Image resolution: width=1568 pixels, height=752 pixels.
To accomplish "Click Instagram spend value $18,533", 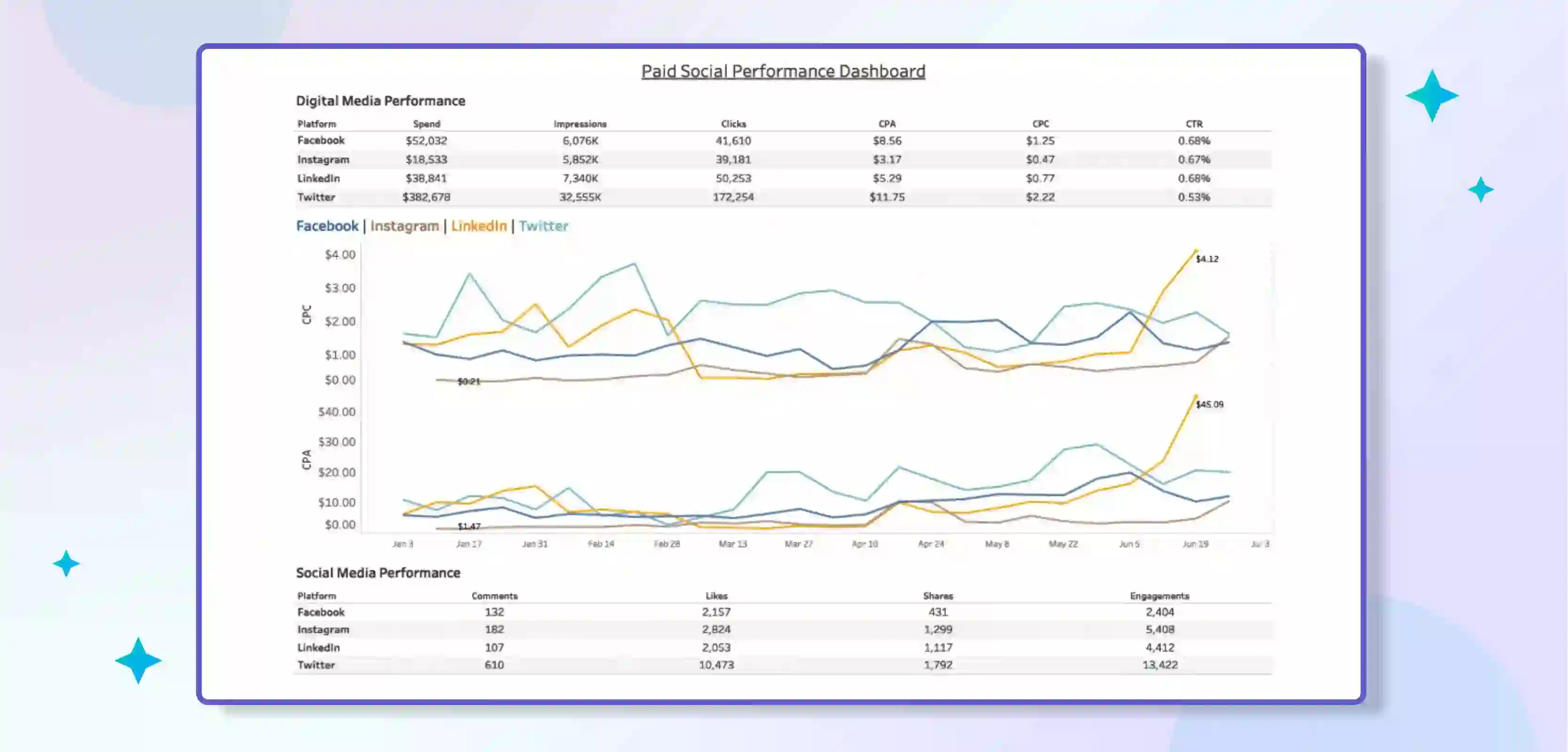I will [427, 159].
